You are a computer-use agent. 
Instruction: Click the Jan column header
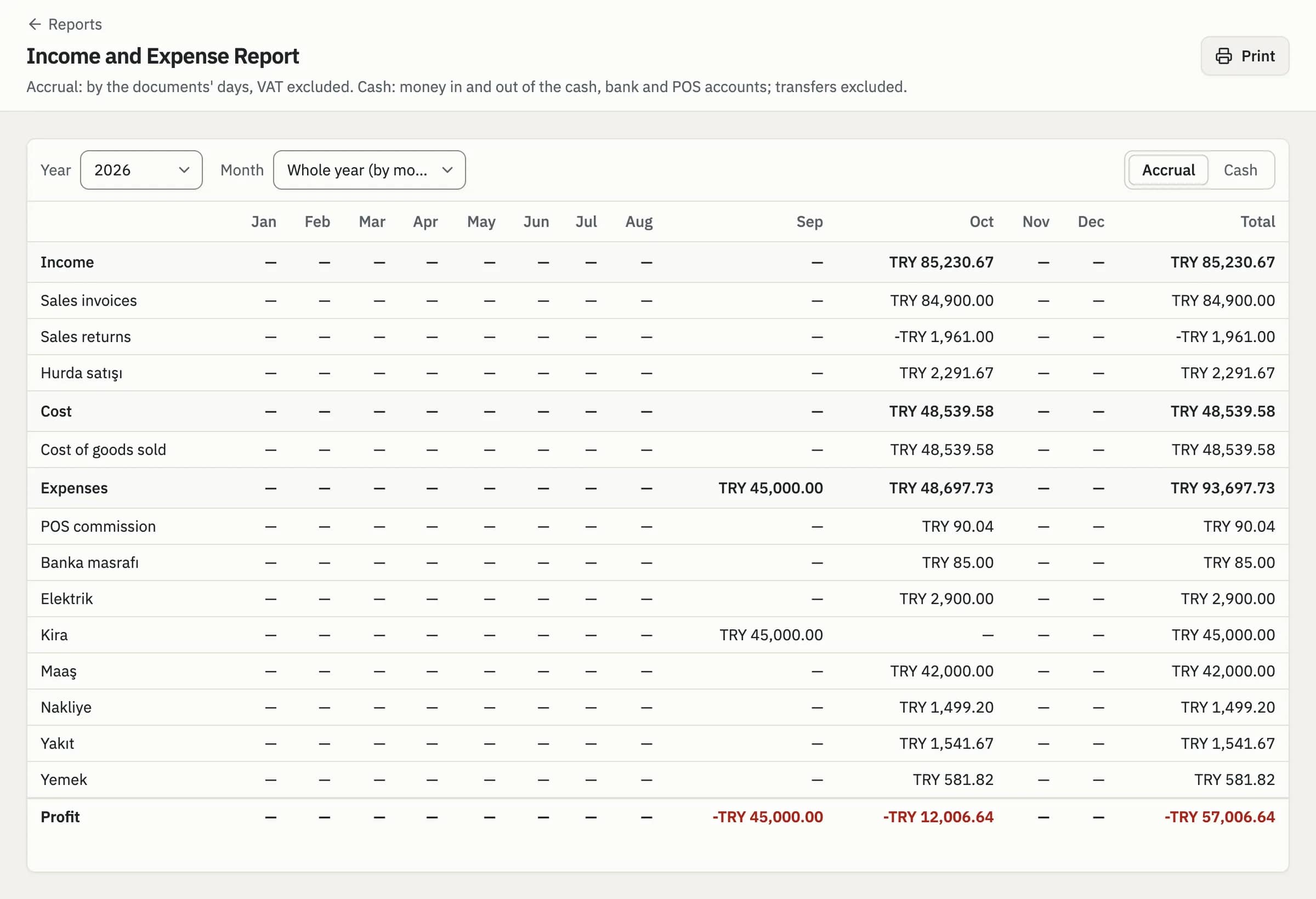pyautogui.click(x=263, y=221)
